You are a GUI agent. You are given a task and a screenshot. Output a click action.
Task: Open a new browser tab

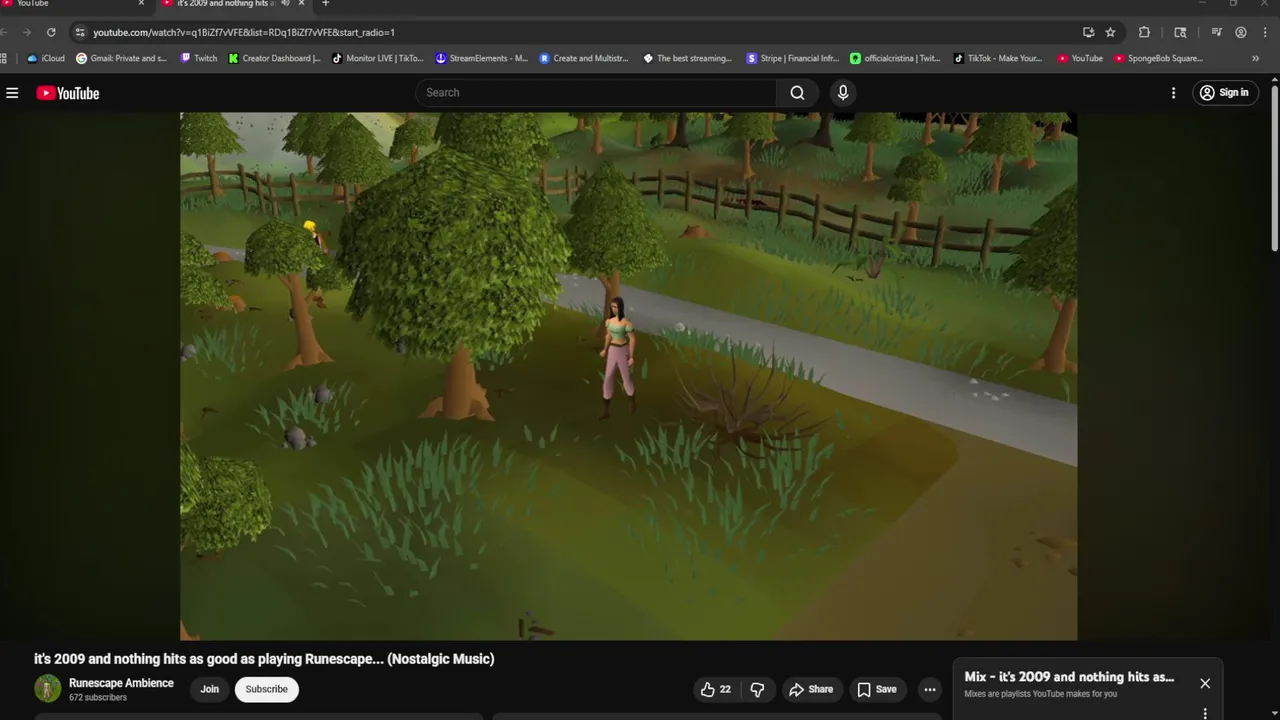(325, 3)
